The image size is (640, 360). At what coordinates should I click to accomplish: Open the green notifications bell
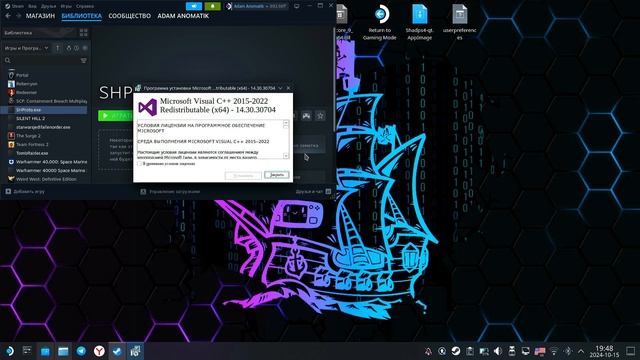point(212,6)
